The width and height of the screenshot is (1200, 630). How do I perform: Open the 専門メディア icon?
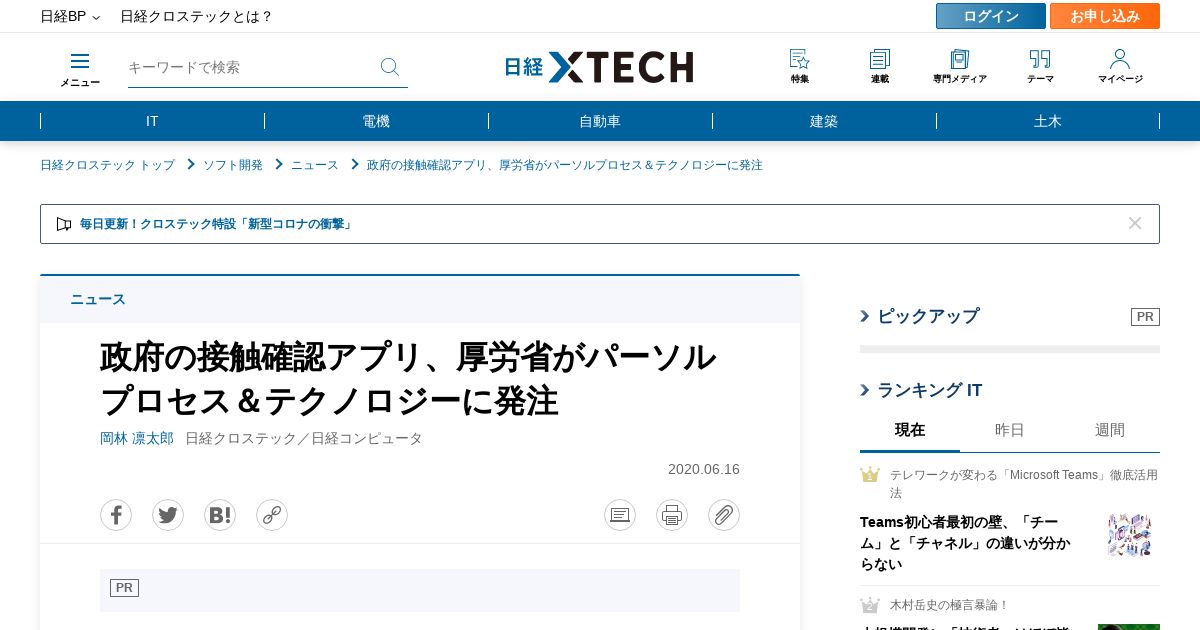tap(960, 67)
